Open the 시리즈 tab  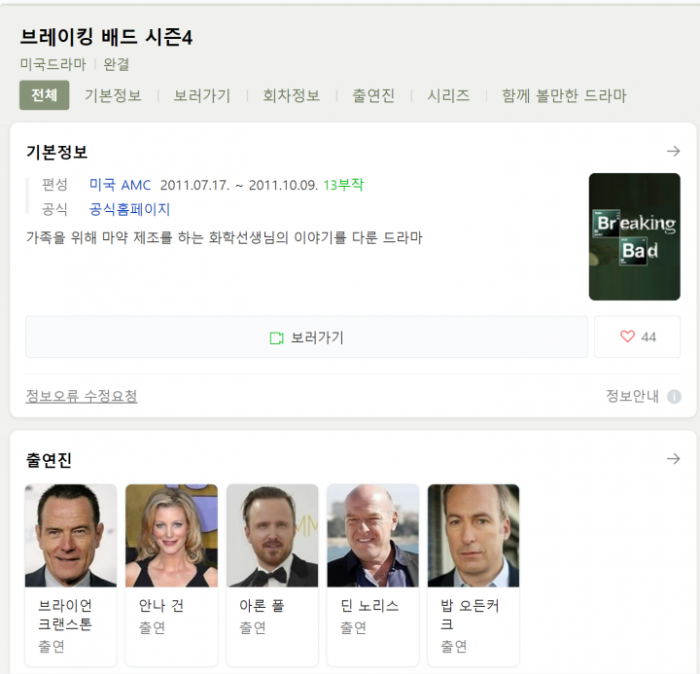(x=448, y=96)
